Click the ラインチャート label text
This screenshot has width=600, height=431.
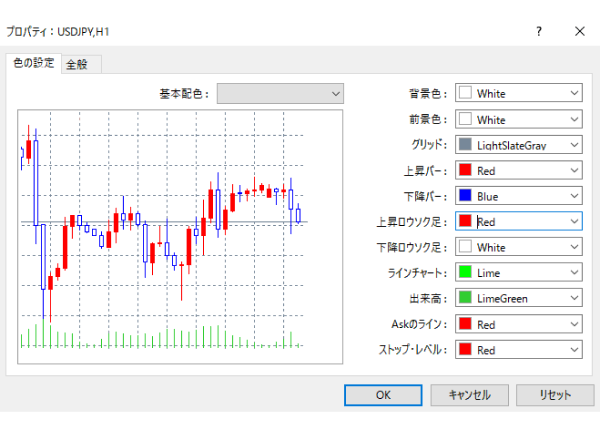coord(417,273)
